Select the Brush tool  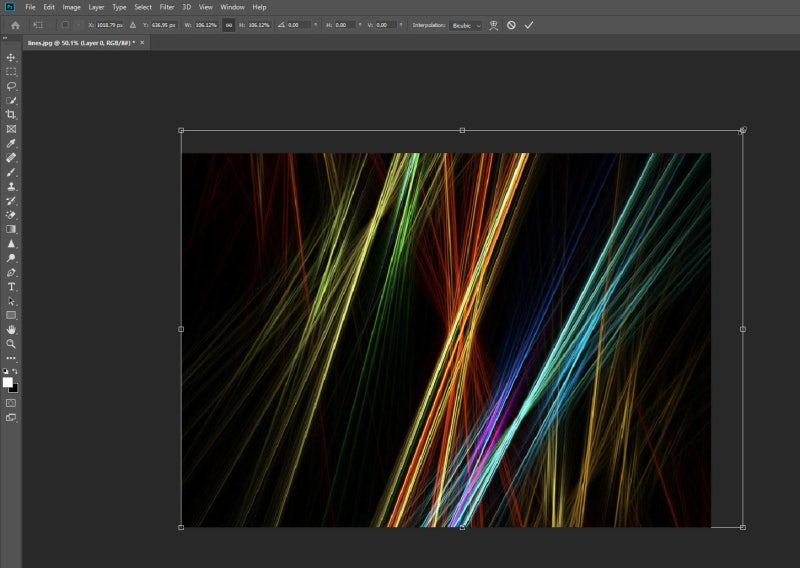11,172
